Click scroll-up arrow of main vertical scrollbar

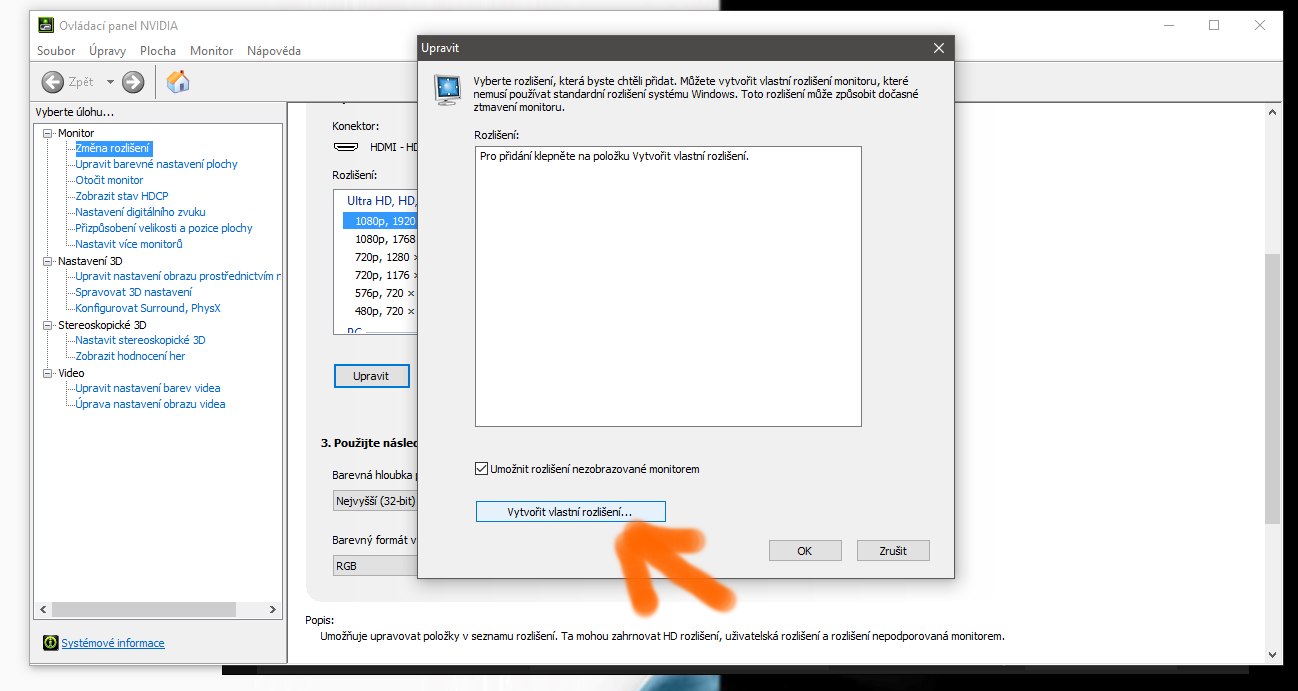click(x=1272, y=112)
